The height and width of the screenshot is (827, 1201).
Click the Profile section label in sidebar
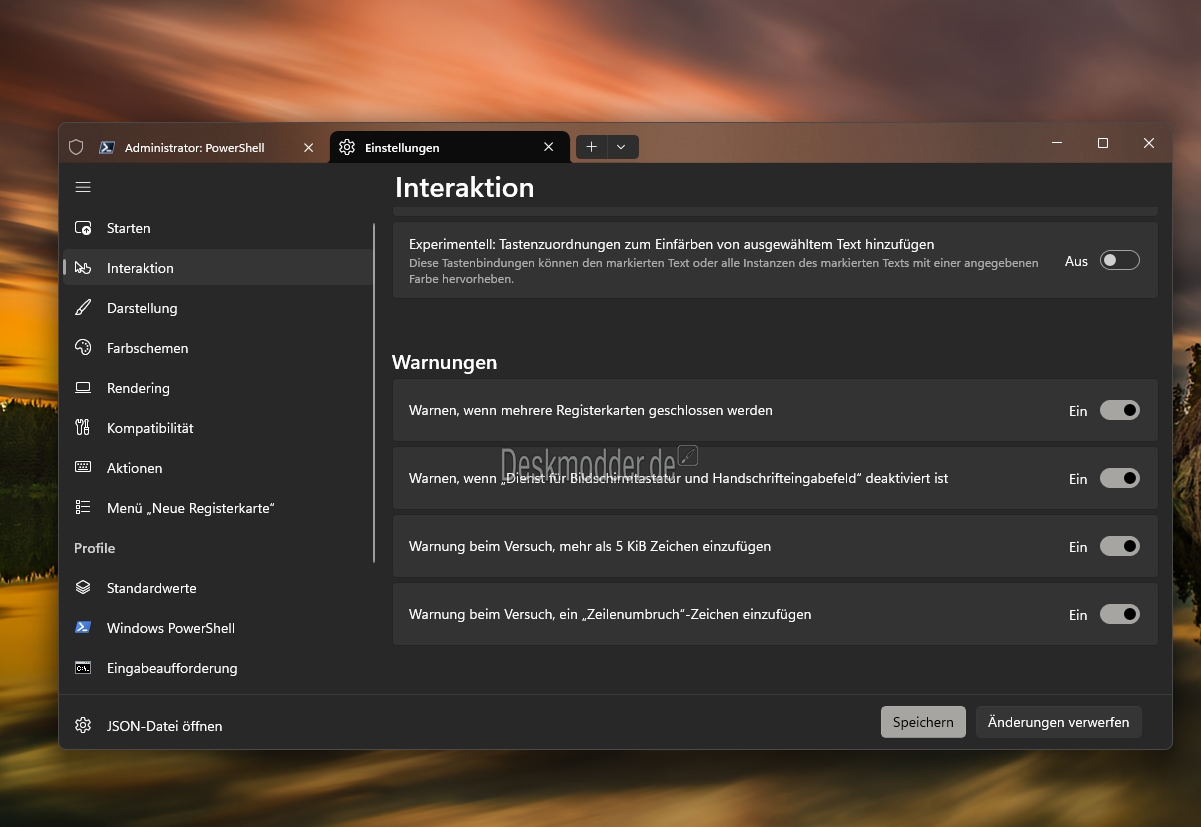95,548
